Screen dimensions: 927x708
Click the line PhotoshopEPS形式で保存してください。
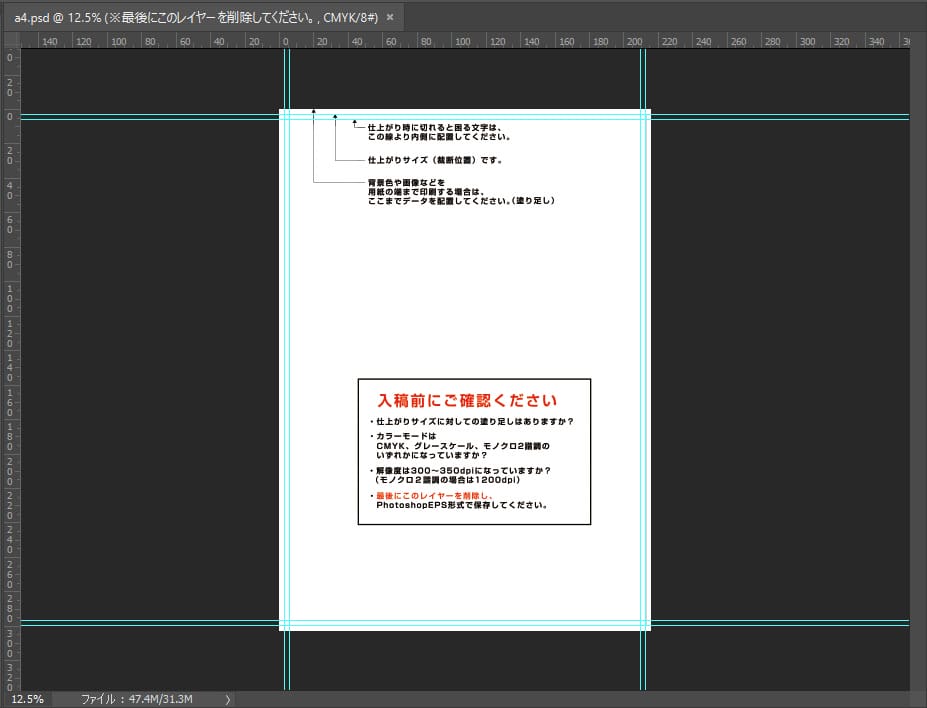[x=462, y=505]
